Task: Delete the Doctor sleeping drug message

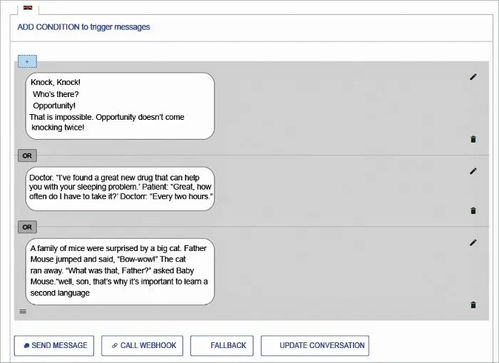Action: coord(473,211)
